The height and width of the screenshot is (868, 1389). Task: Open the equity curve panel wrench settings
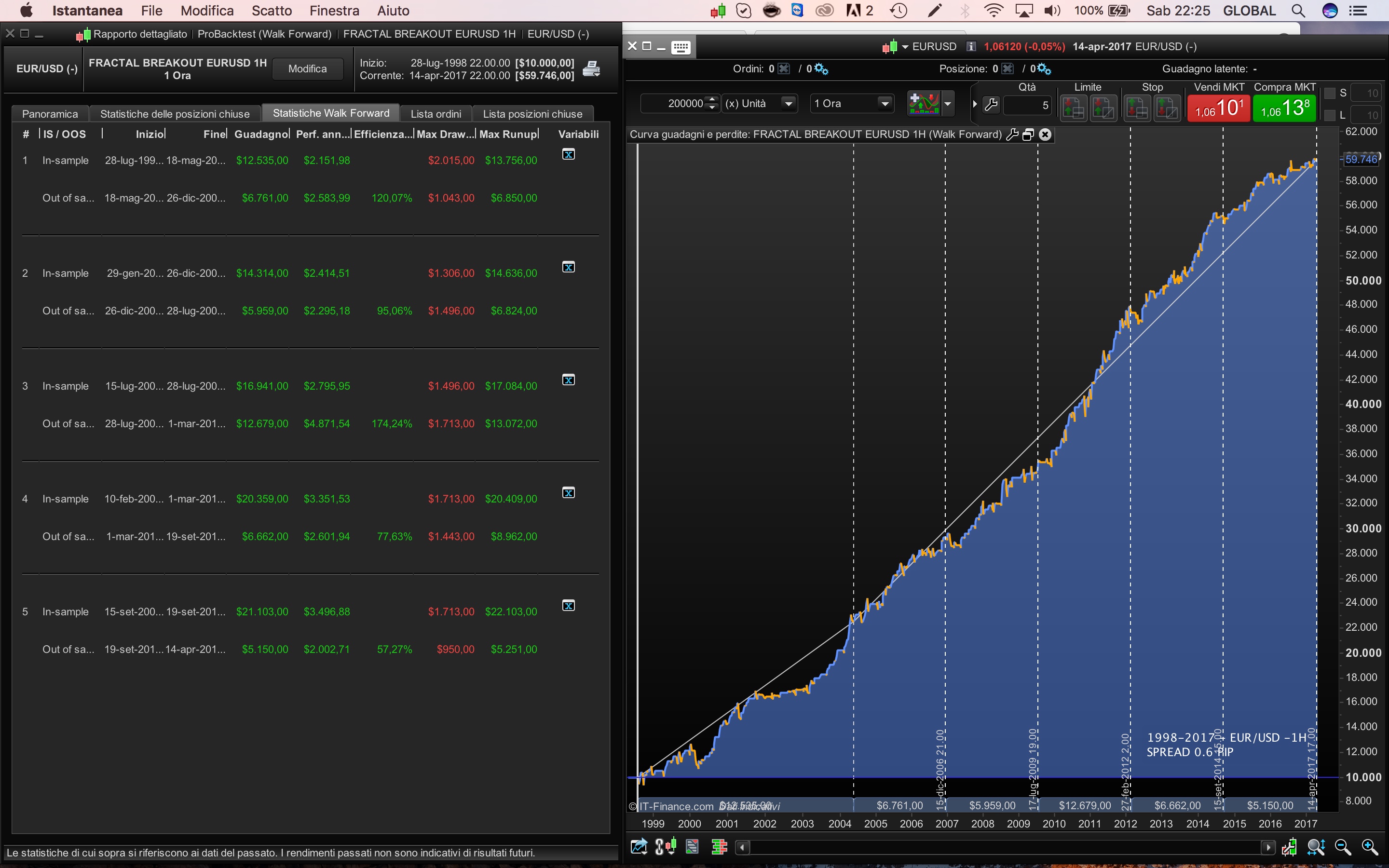click(x=1012, y=135)
